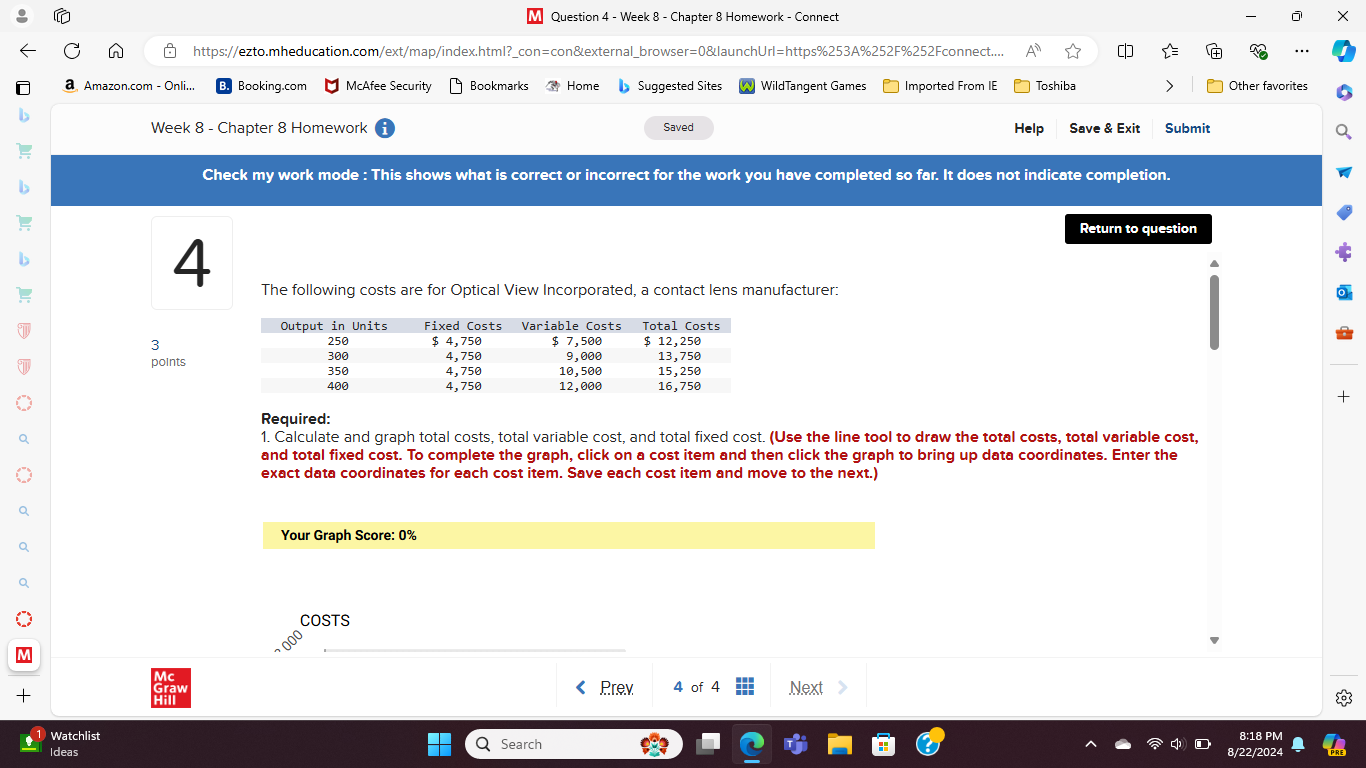Open the Edge profile icon
This screenshot has height=768, width=1366.
tap(20, 17)
